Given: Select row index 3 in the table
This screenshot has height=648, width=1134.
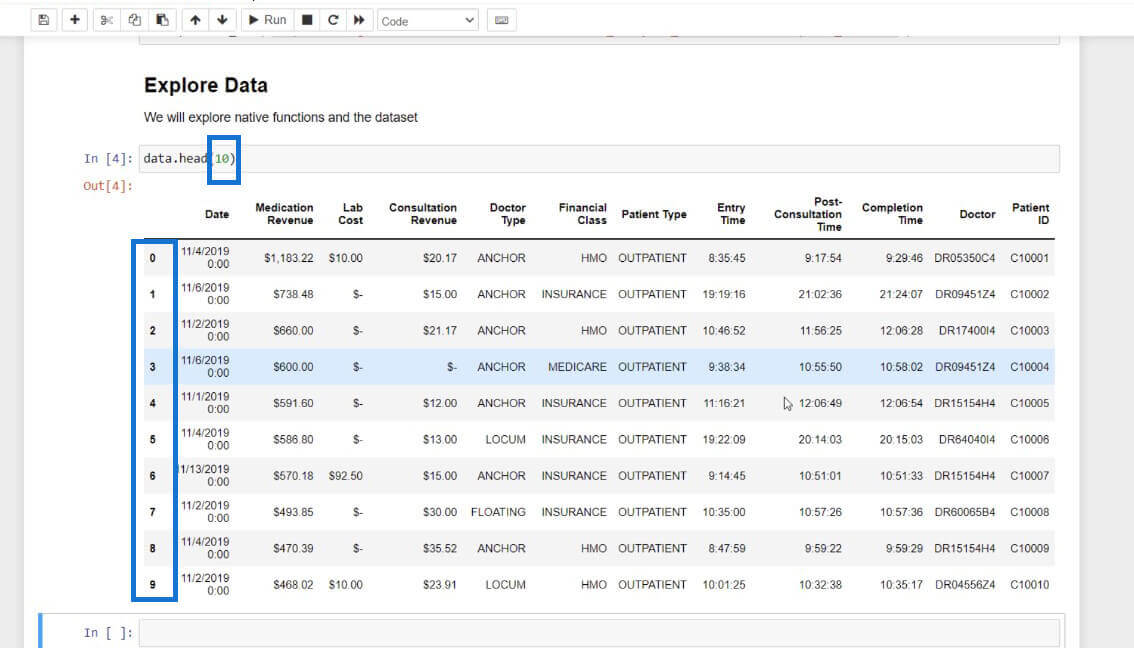Looking at the screenshot, I should click(x=153, y=367).
